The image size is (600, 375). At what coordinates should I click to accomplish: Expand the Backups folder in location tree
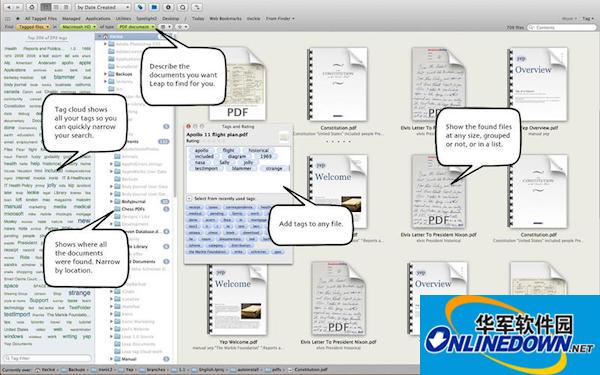106,74
